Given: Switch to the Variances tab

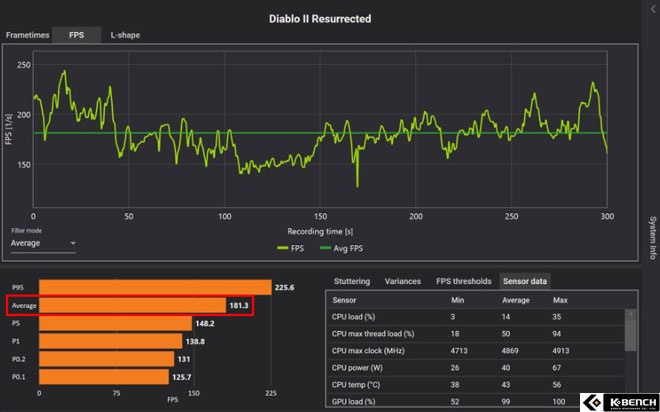Looking at the screenshot, I should pos(403,281).
